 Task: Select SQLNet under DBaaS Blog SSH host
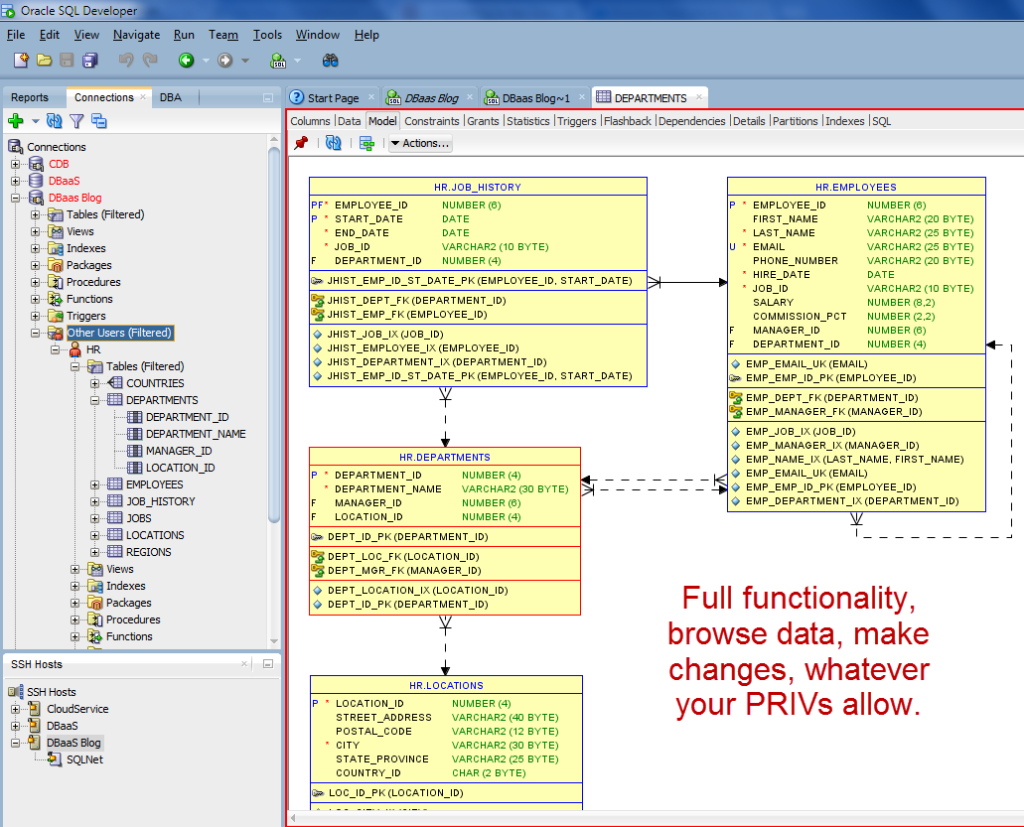click(84, 760)
